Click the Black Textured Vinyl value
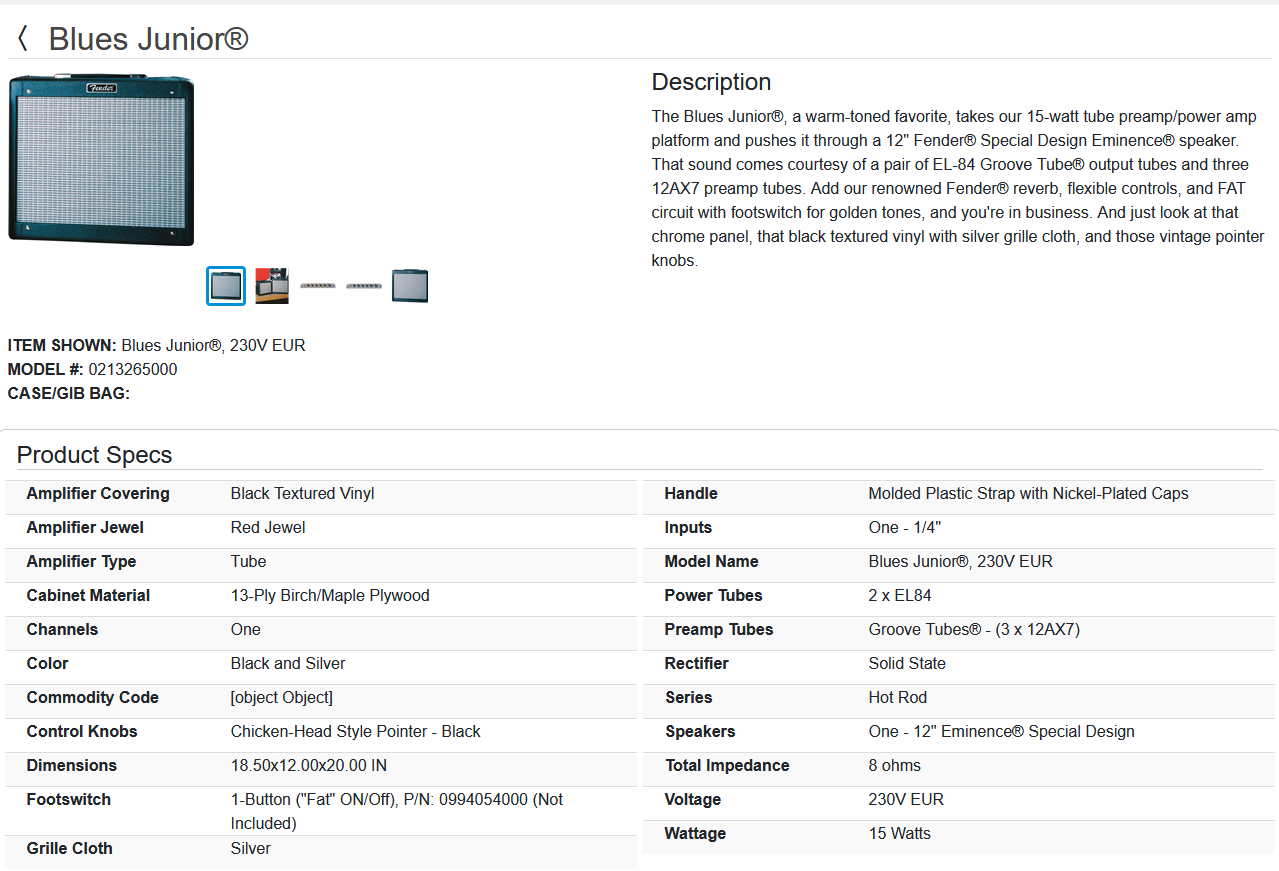This screenshot has width=1279, height=871. [x=303, y=493]
